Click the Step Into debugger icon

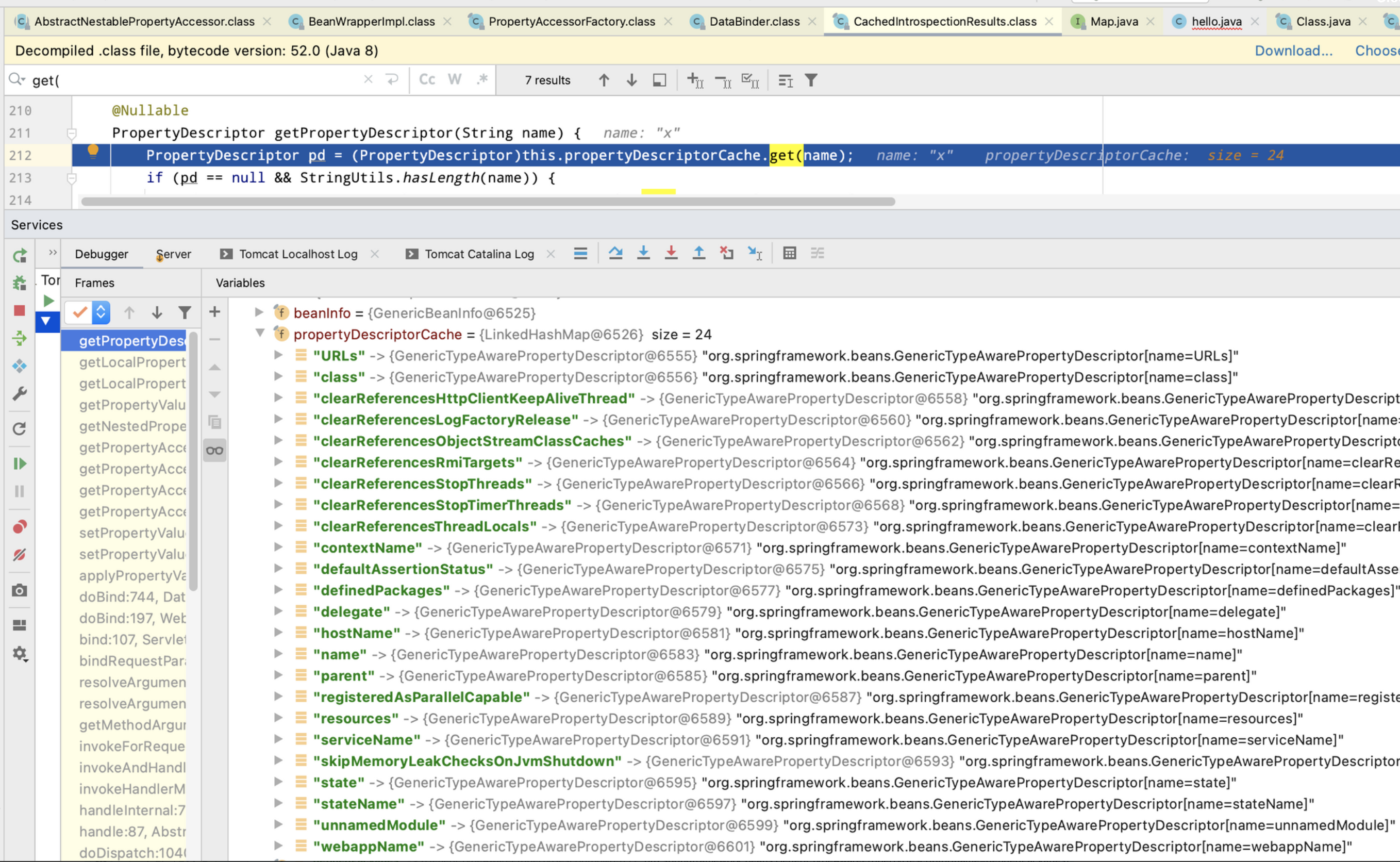tap(644, 253)
